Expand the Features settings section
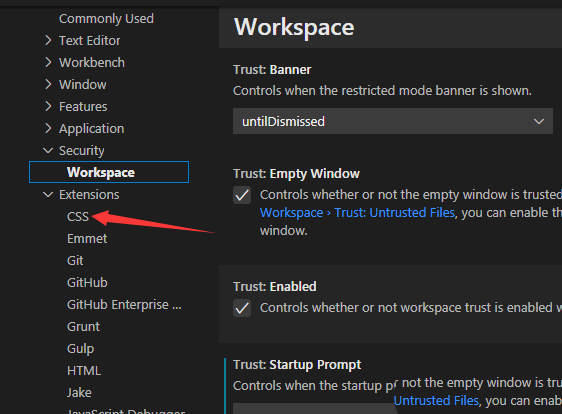Screen dimensions: 562x414 [x=48, y=106]
